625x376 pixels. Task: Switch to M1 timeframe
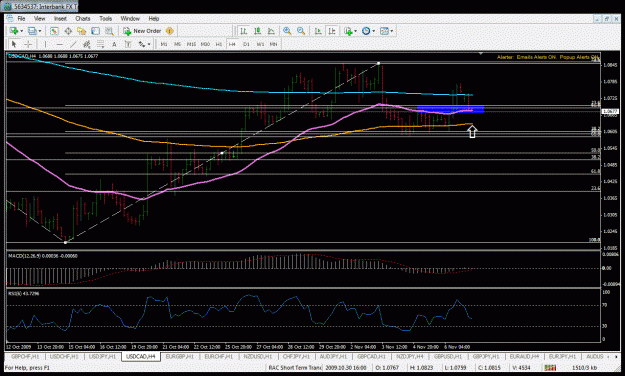[164, 44]
